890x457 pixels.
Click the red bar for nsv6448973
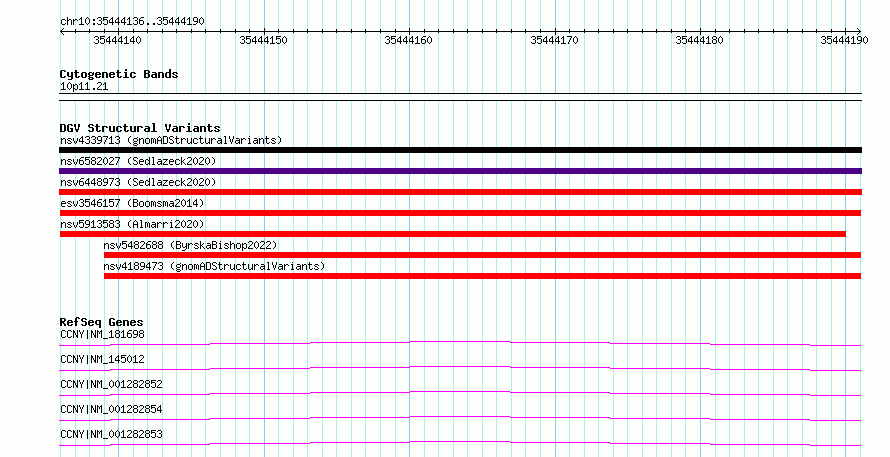(x=460, y=192)
